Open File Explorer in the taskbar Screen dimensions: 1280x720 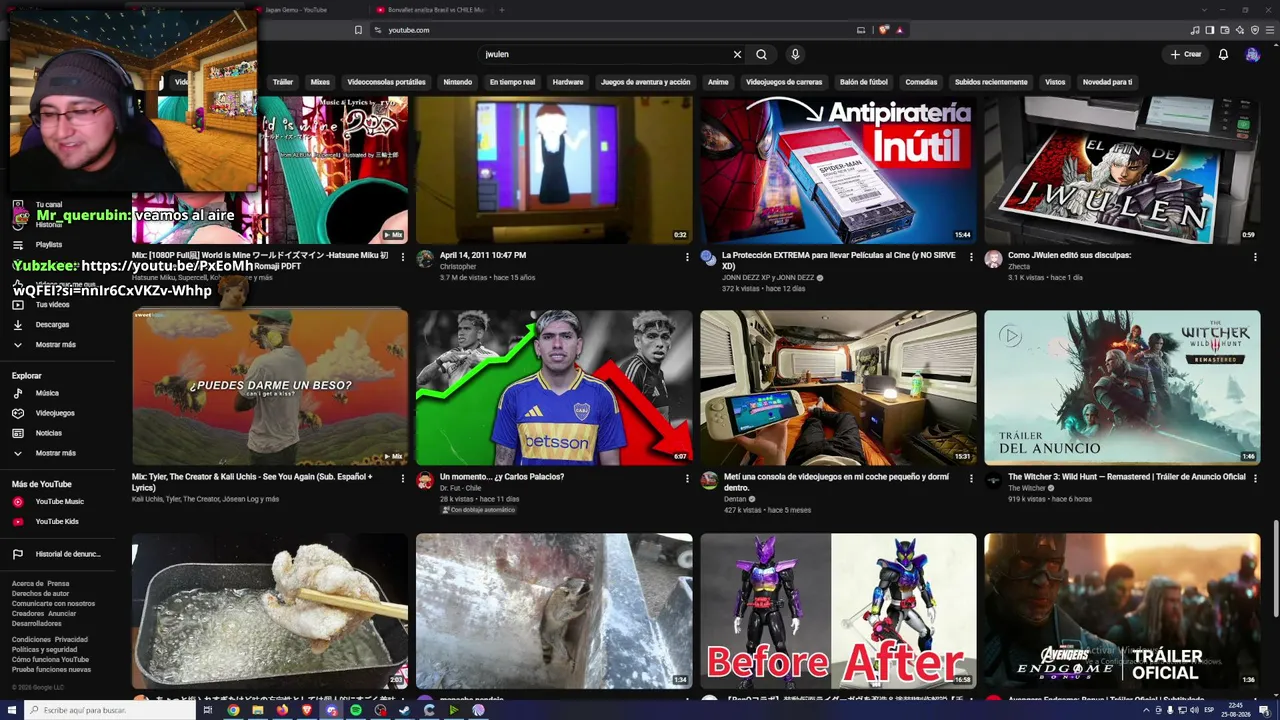[258, 710]
